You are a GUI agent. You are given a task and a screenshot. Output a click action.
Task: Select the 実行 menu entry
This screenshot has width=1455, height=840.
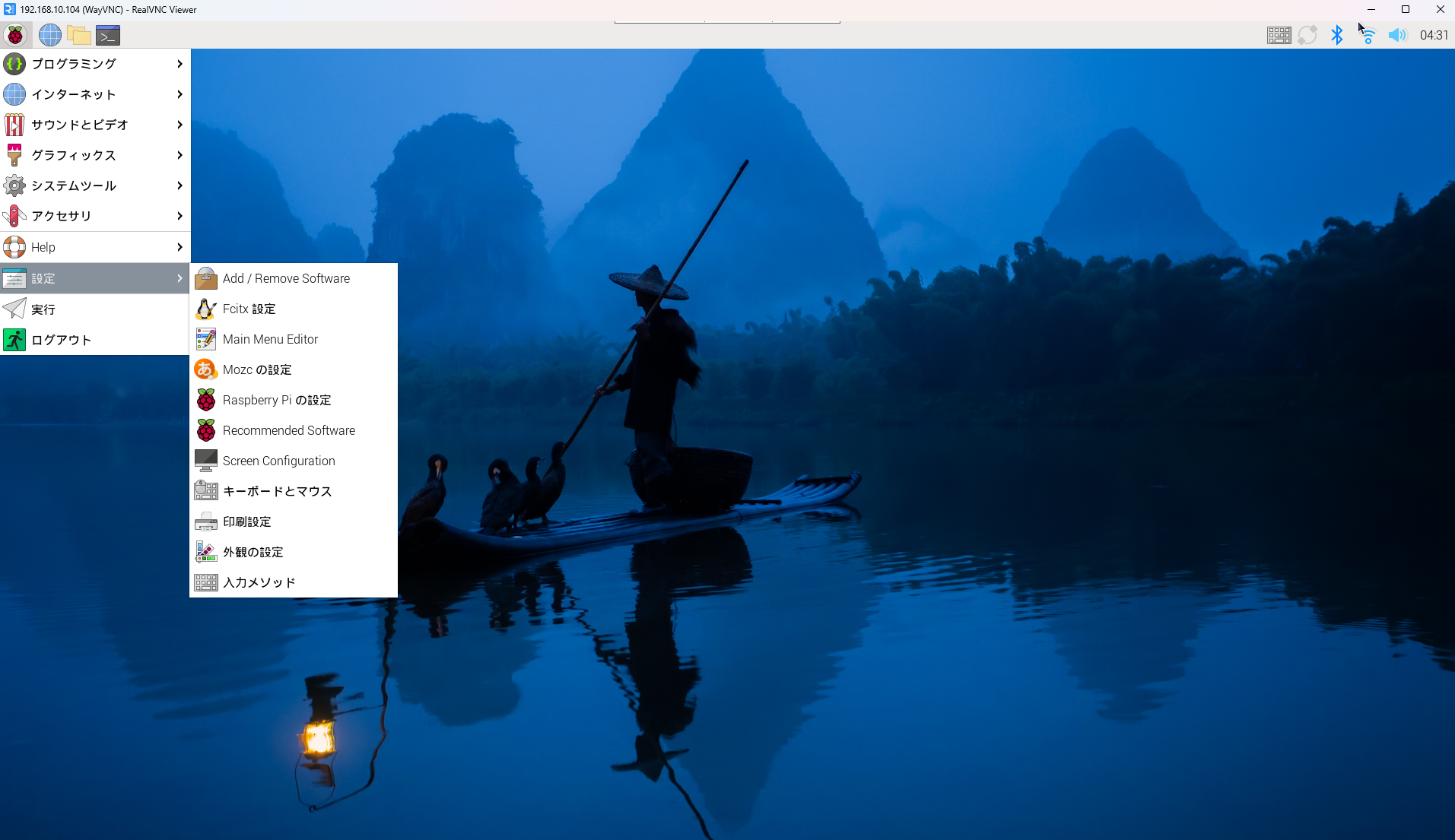[95, 309]
